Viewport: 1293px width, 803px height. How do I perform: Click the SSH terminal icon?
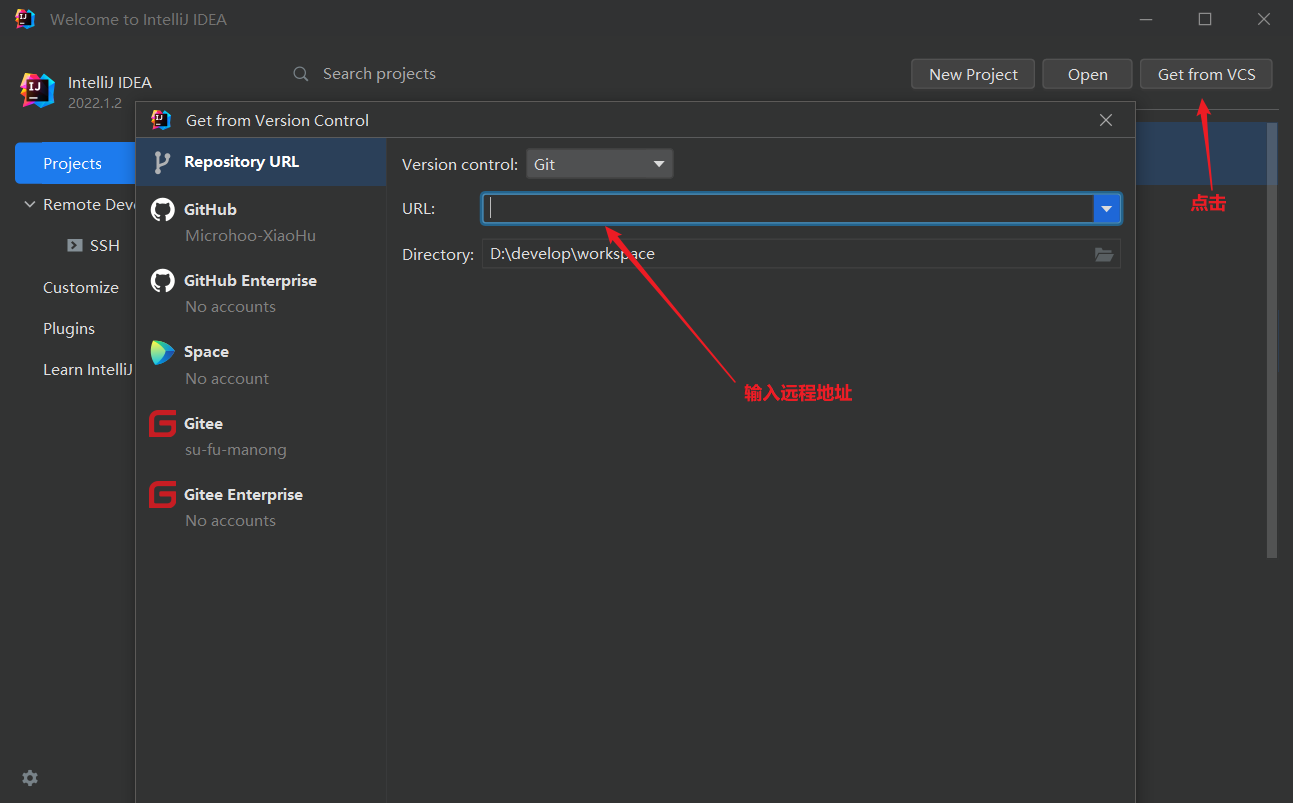(x=75, y=245)
